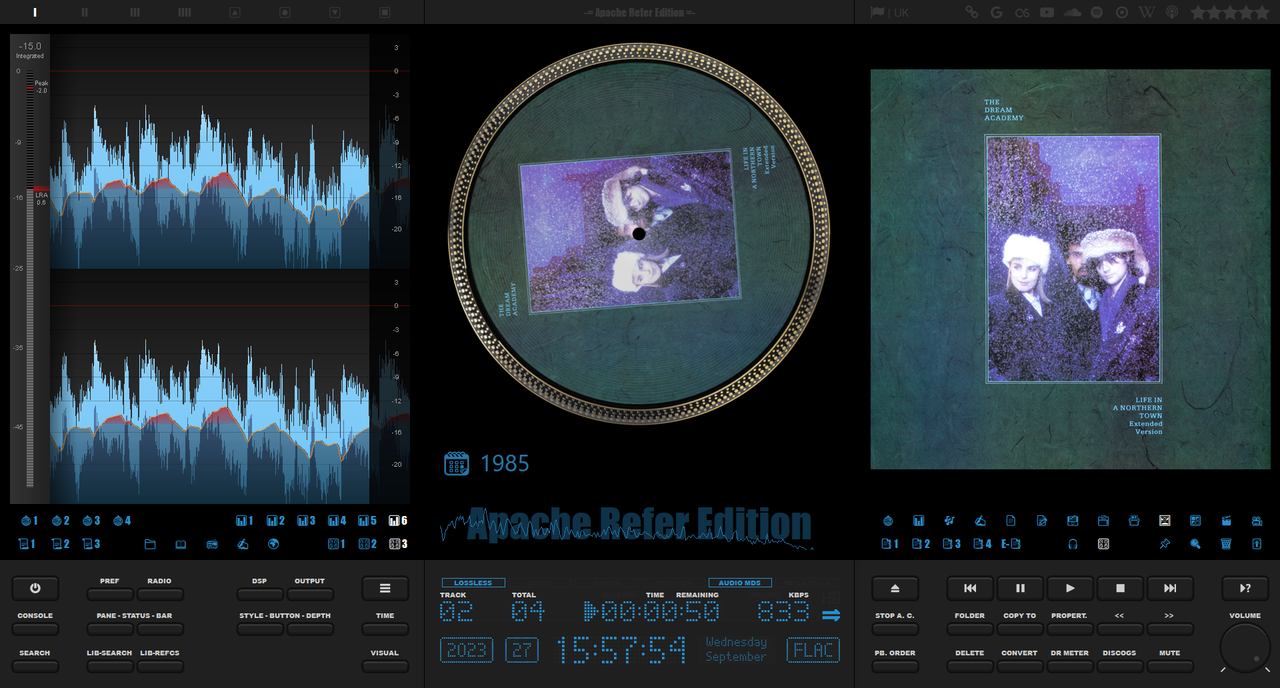Open the DSP button

(260, 594)
